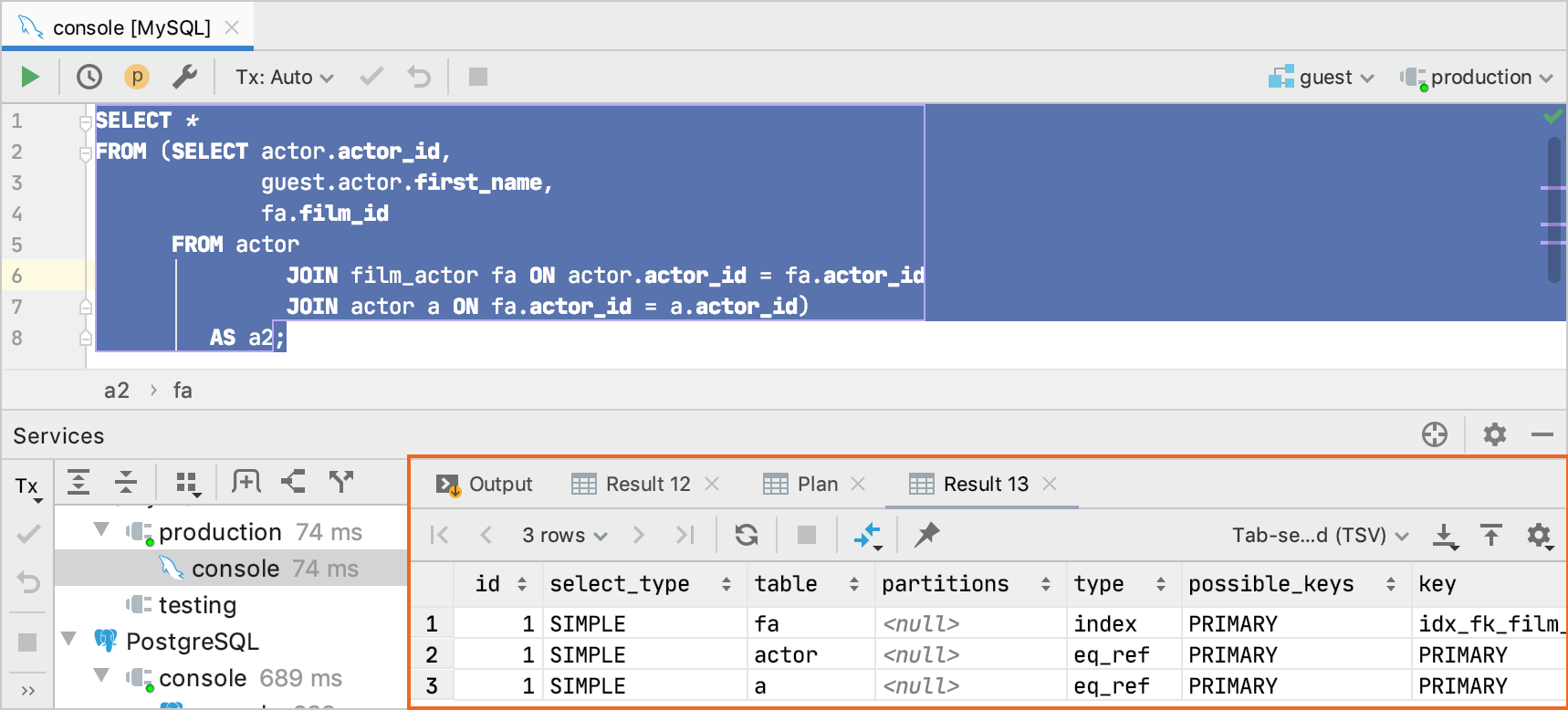Go to last page of results
The height and width of the screenshot is (710, 1568).
tap(685, 535)
